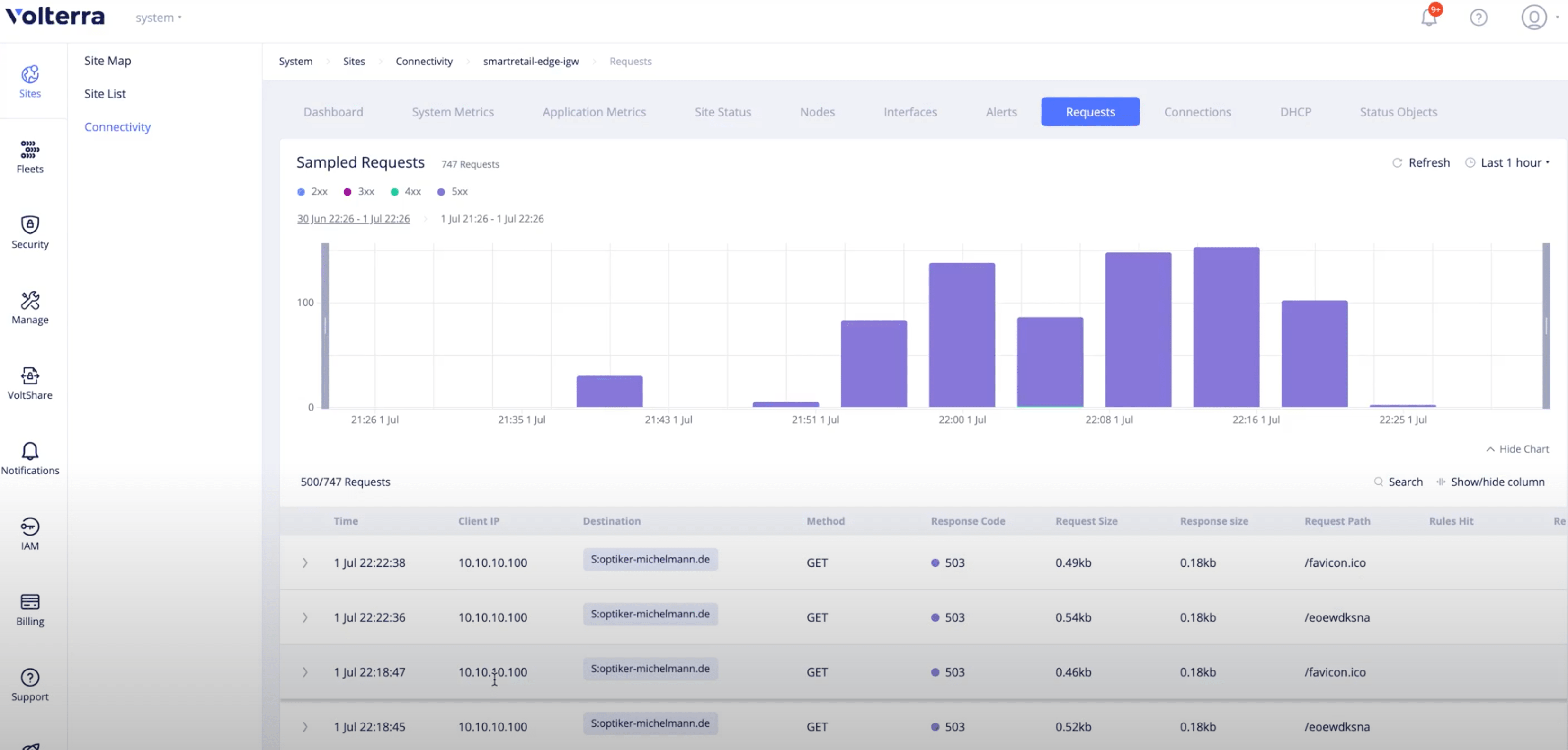Select the Security sidebar icon
Viewport: 1568px width, 750px height.
click(29, 232)
